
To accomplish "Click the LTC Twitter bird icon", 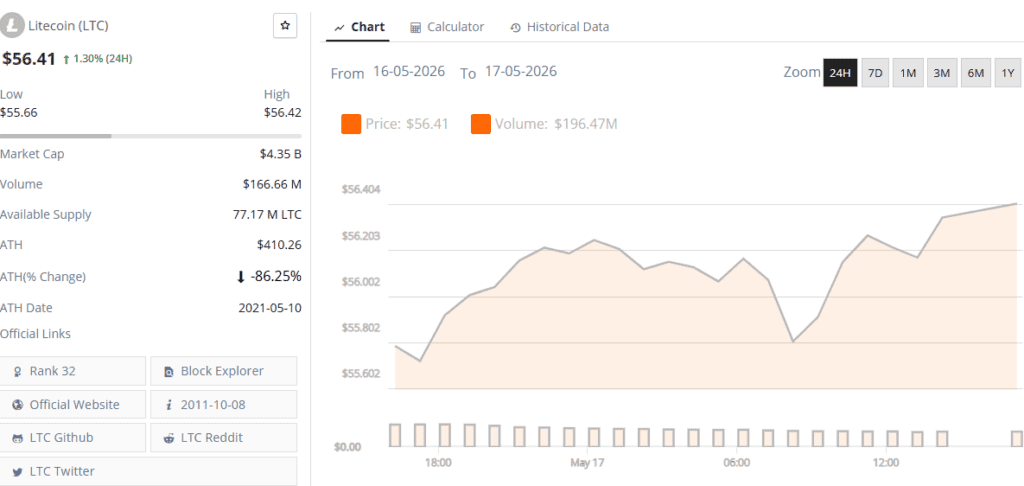I will pos(18,472).
